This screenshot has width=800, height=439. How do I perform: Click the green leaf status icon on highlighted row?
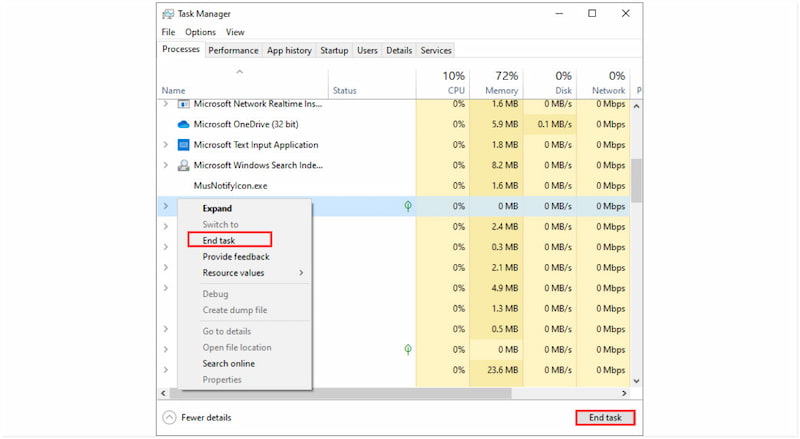click(408, 206)
